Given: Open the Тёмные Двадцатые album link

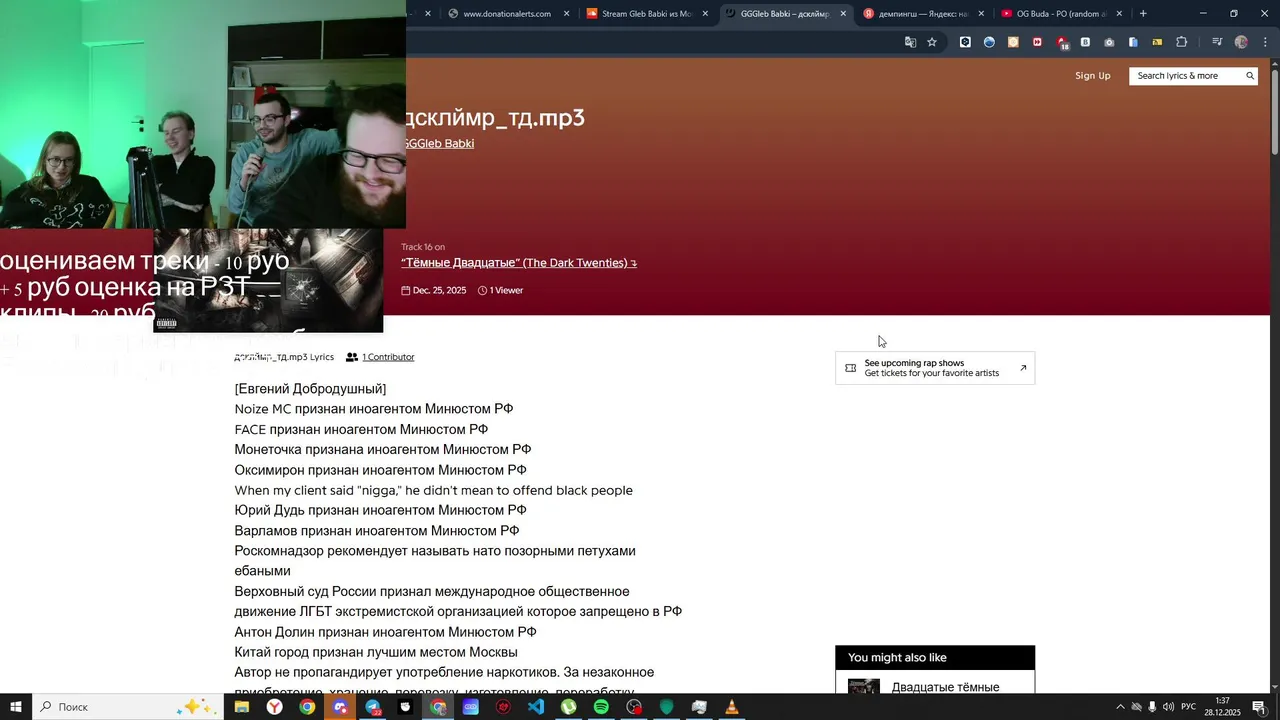Looking at the screenshot, I should coord(519,263).
